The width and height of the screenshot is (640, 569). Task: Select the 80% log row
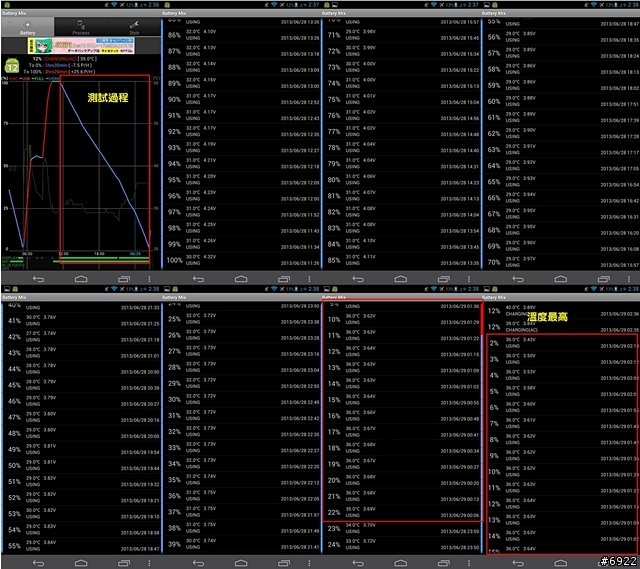[402, 180]
